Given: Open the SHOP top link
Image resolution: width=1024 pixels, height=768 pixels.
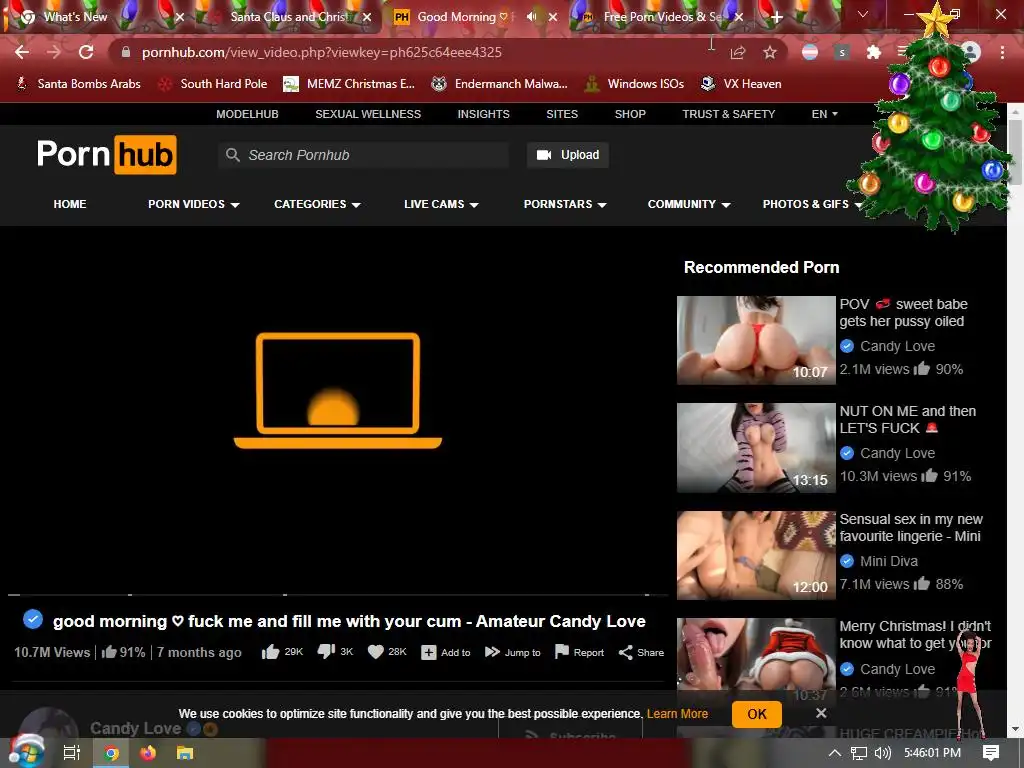Looking at the screenshot, I should 630,114.
